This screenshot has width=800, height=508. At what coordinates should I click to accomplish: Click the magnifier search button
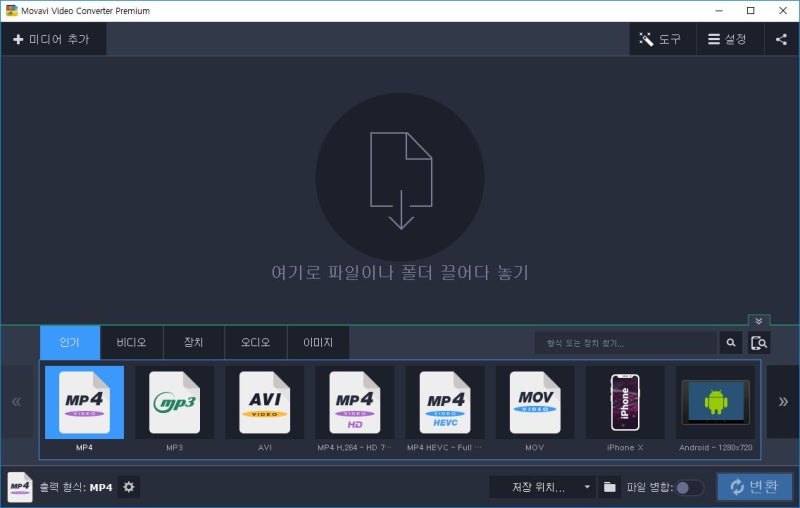[731, 343]
